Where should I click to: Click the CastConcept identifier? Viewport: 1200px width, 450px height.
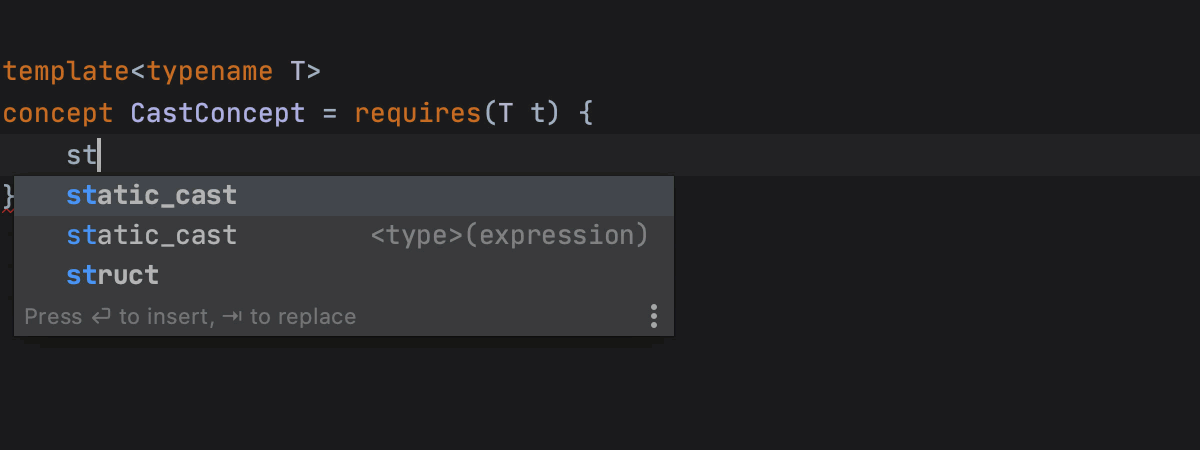pyautogui.click(x=218, y=112)
